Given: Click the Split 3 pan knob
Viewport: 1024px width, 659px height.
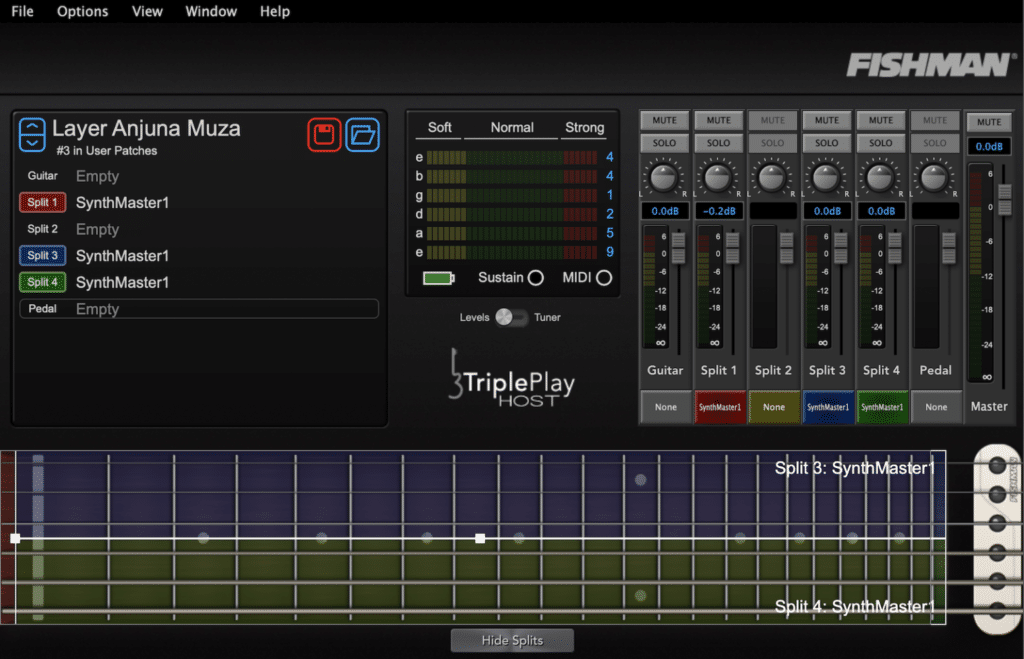Looking at the screenshot, I should point(826,177).
